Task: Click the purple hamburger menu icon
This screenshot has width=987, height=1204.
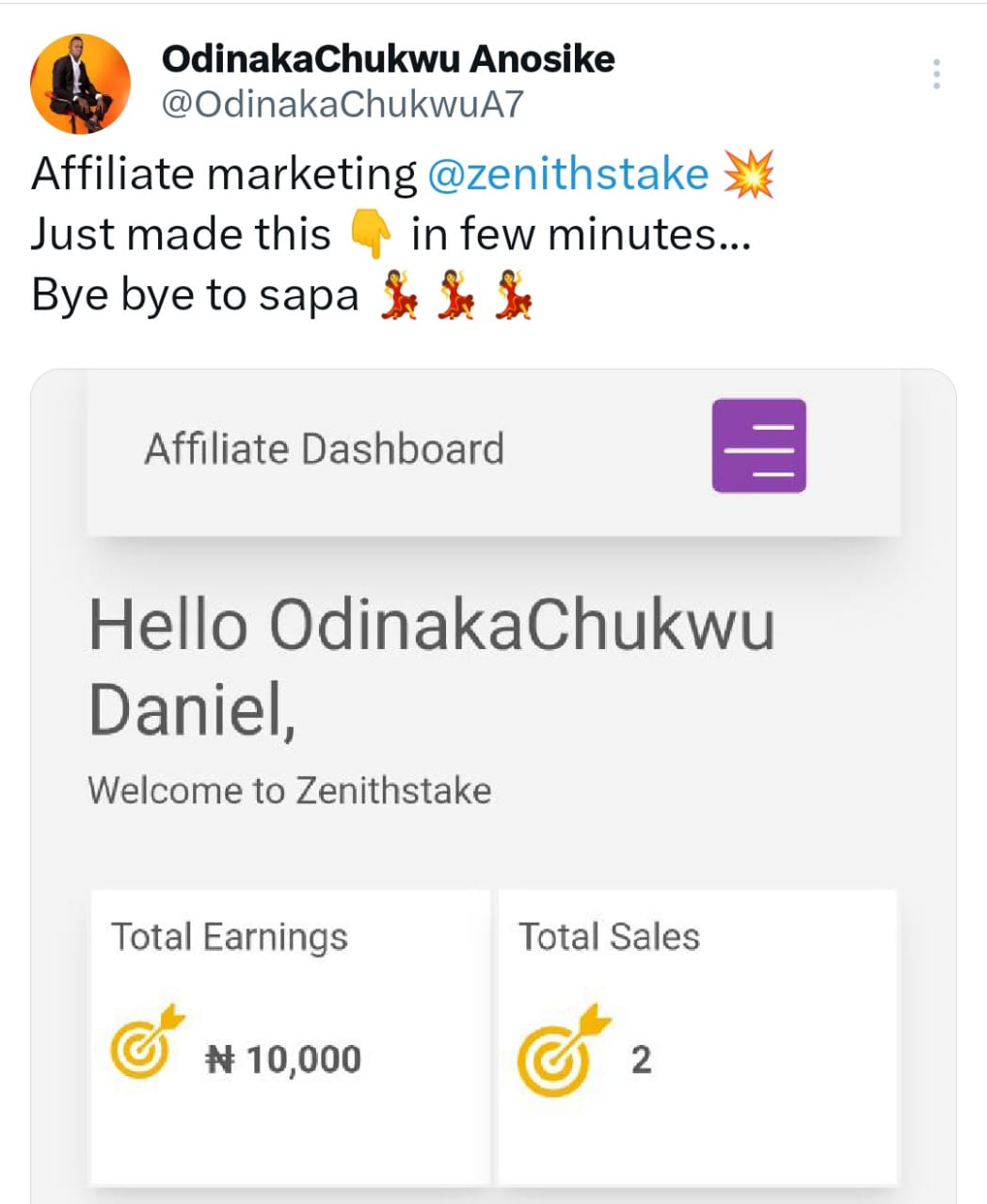Action: point(758,446)
